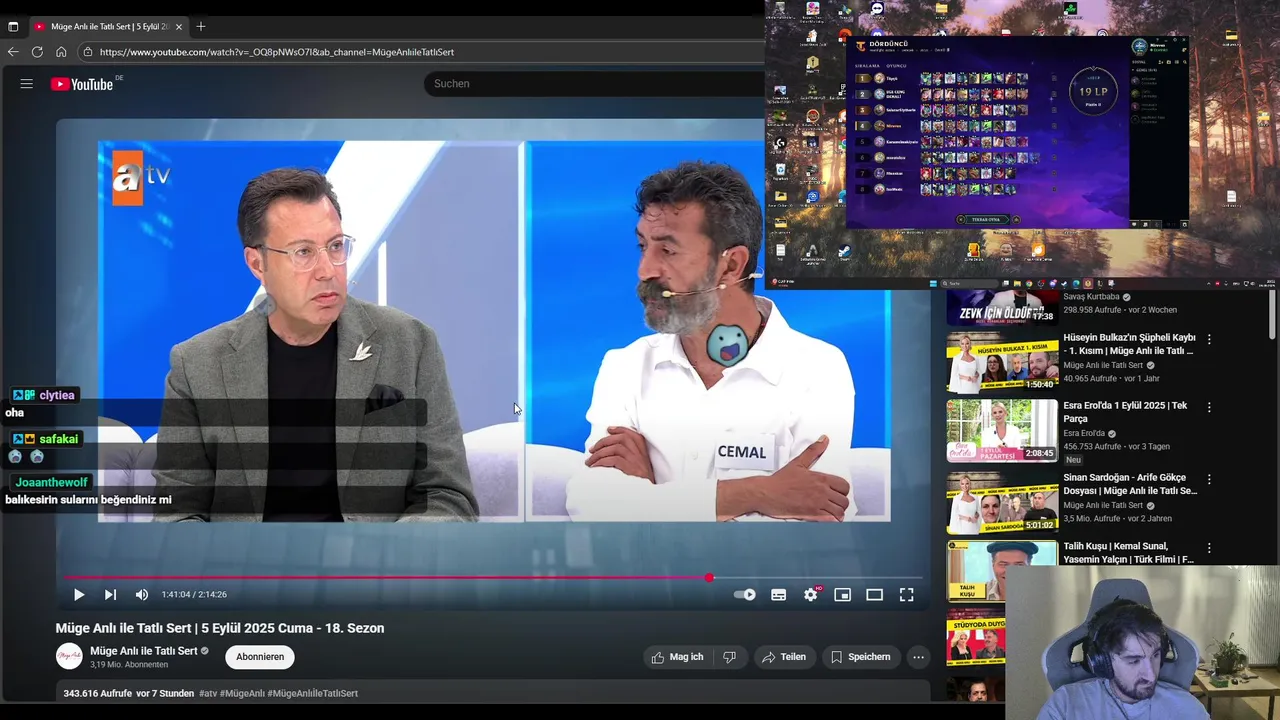Click the video title Müge Anlı ile Tatlı Sert
Image resolution: width=1280 pixels, height=720 pixels.
(220, 628)
